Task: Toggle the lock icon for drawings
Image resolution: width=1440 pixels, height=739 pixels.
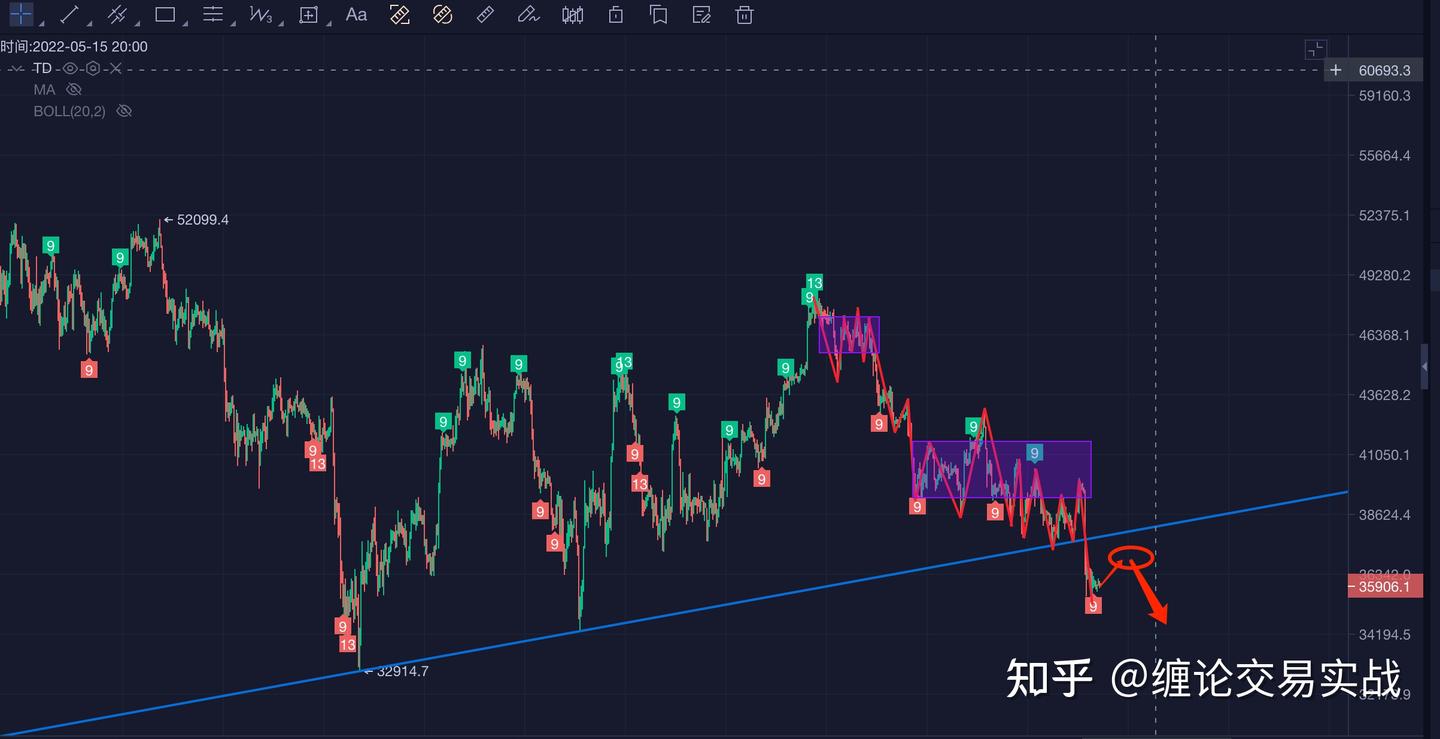Action: coord(615,15)
